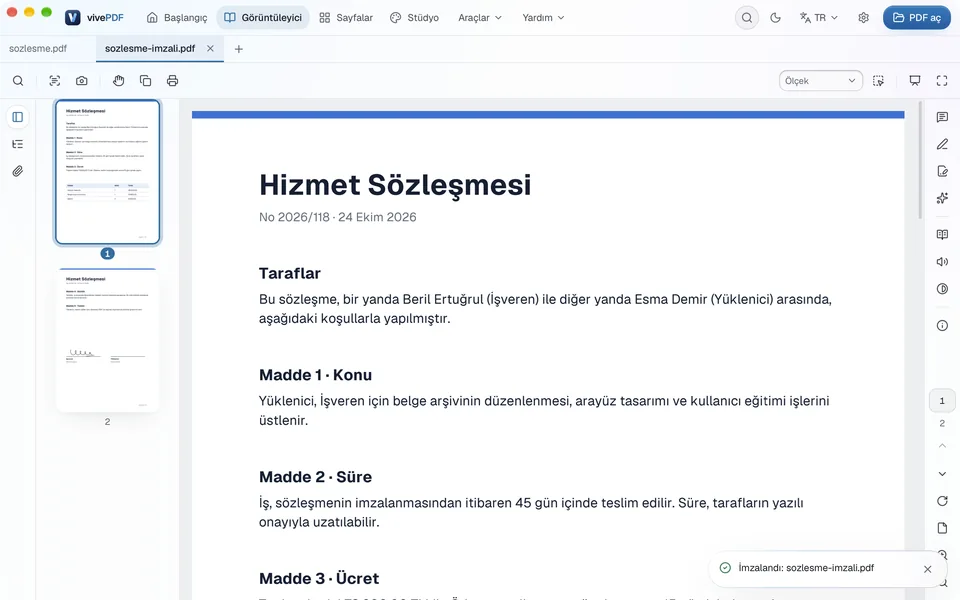Select the sozlesme-imzali.pdf tab
Image resolution: width=960 pixels, height=600 pixels.
tap(150, 48)
